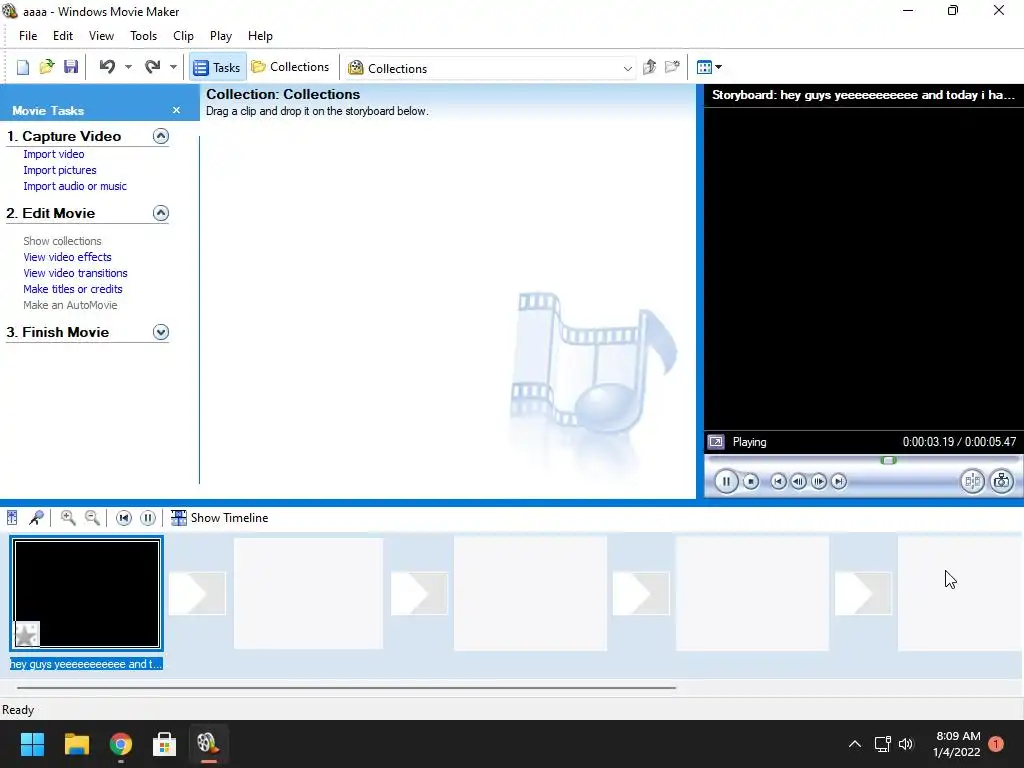The image size is (1024, 768).
Task: Stop the preview monitor playback
Action: coord(751,481)
